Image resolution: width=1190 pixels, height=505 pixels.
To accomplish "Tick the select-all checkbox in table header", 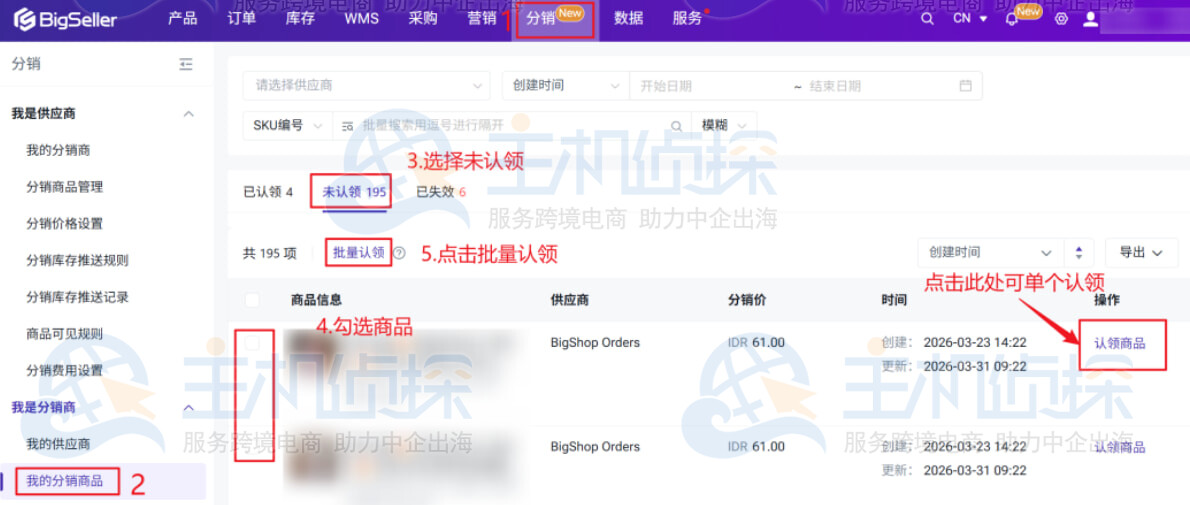I will click(x=253, y=300).
